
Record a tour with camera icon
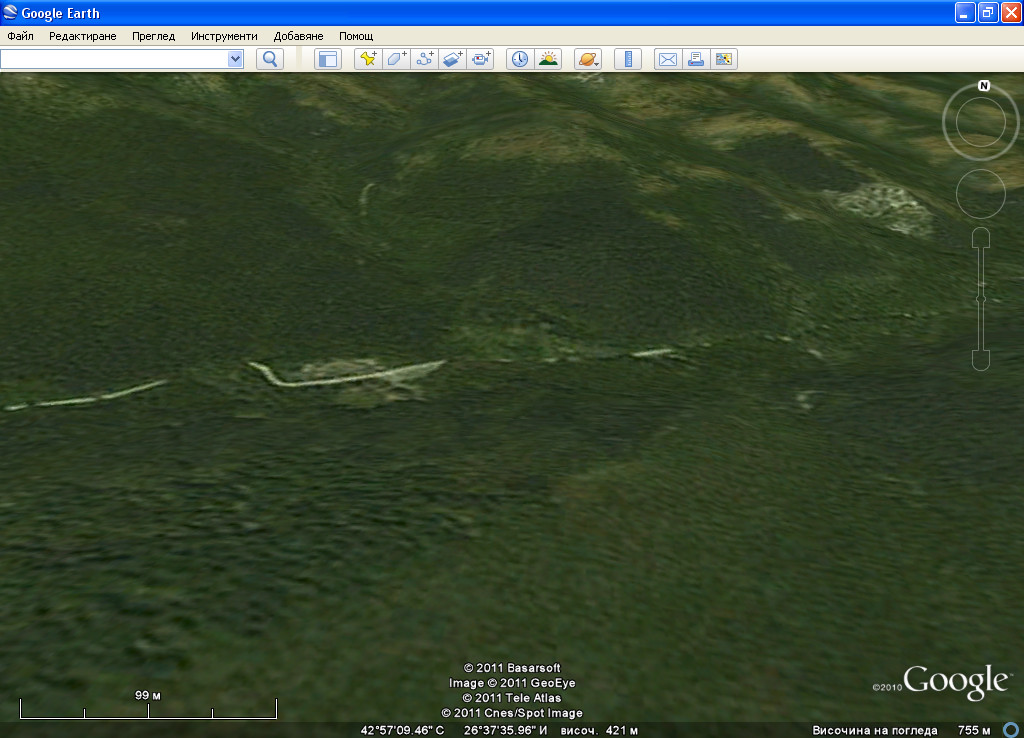pyautogui.click(x=481, y=59)
